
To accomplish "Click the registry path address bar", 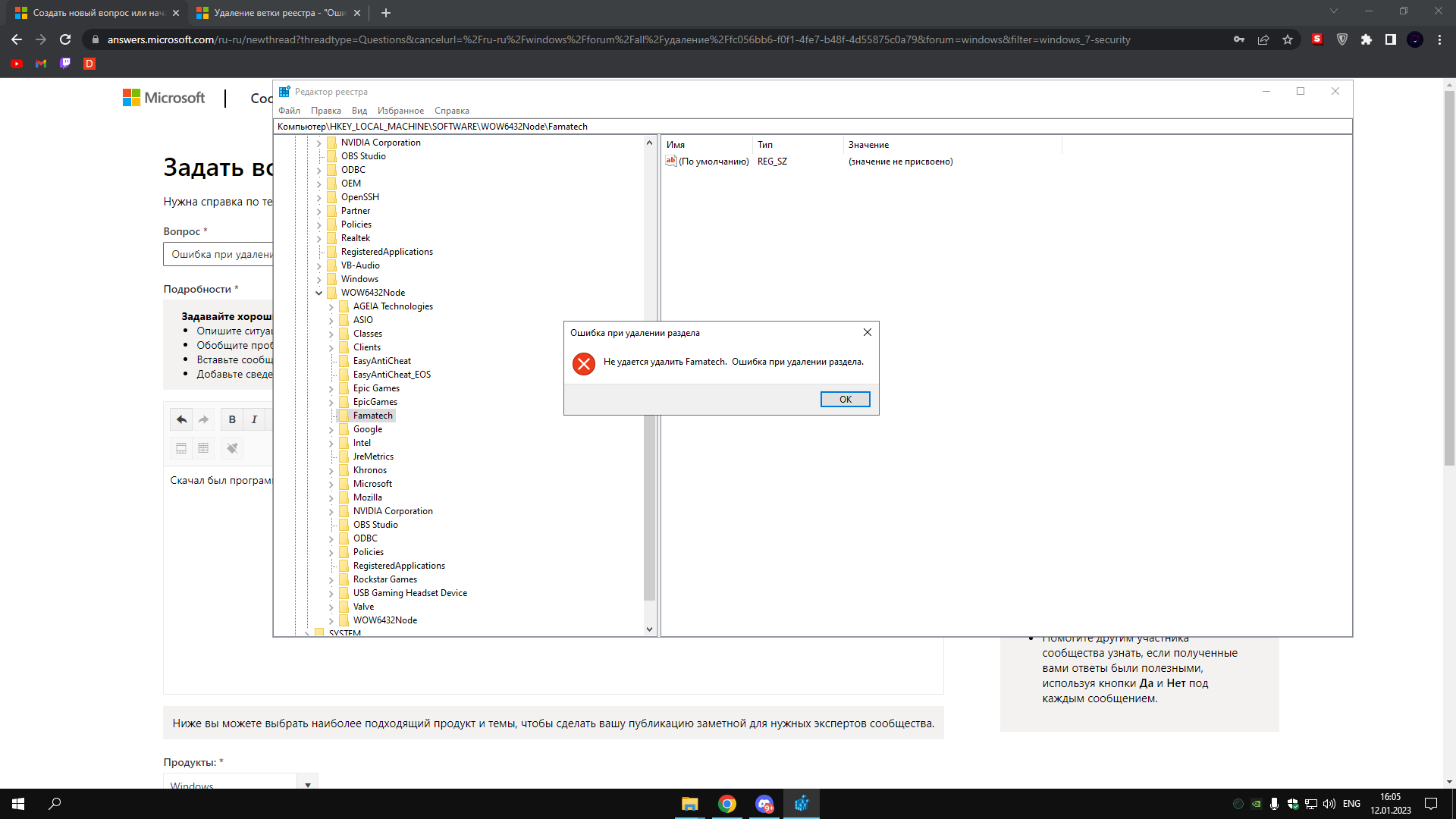I will pyautogui.click(x=812, y=127).
